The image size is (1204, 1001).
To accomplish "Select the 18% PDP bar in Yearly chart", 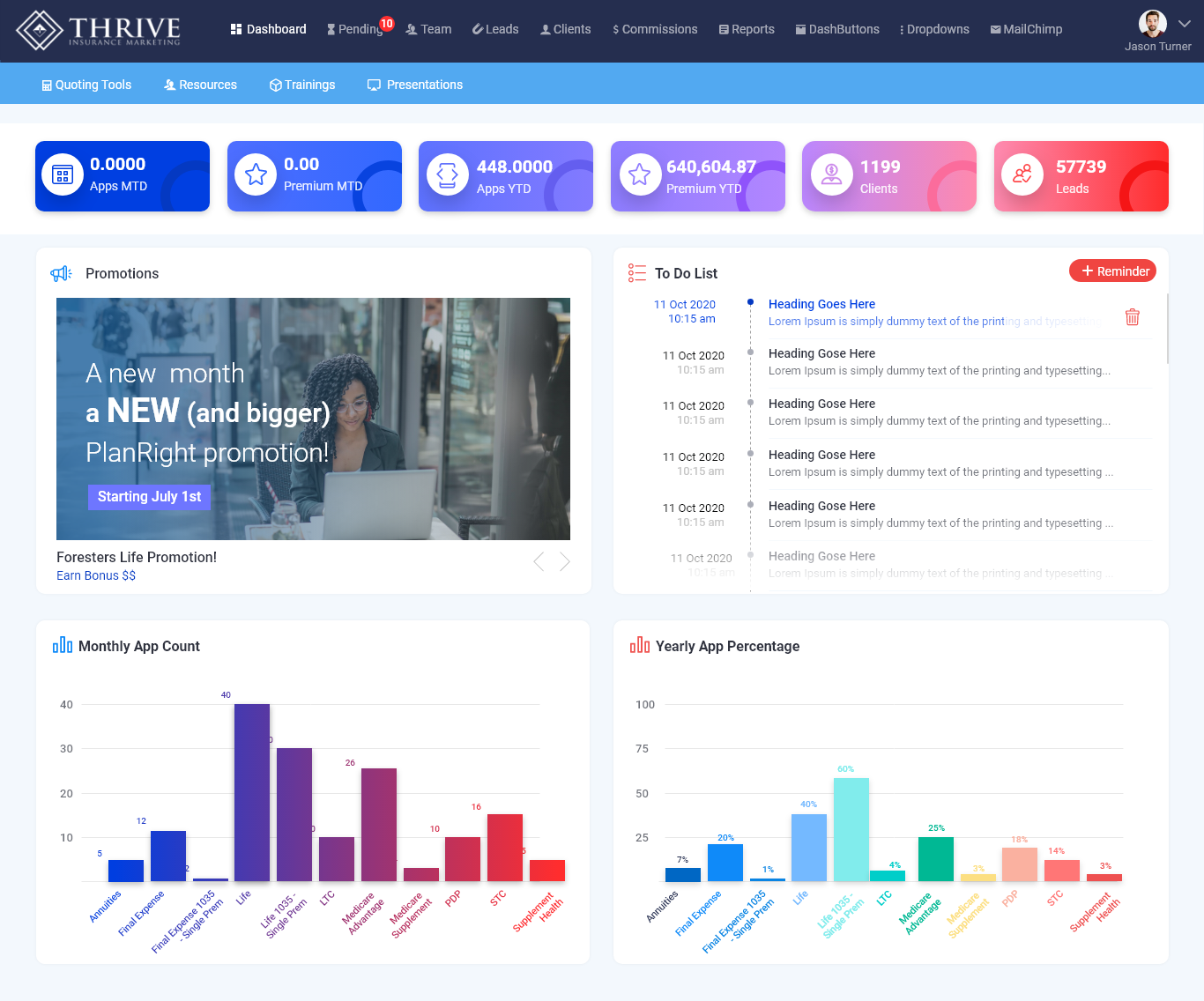I will click(x=1020, y=864).
